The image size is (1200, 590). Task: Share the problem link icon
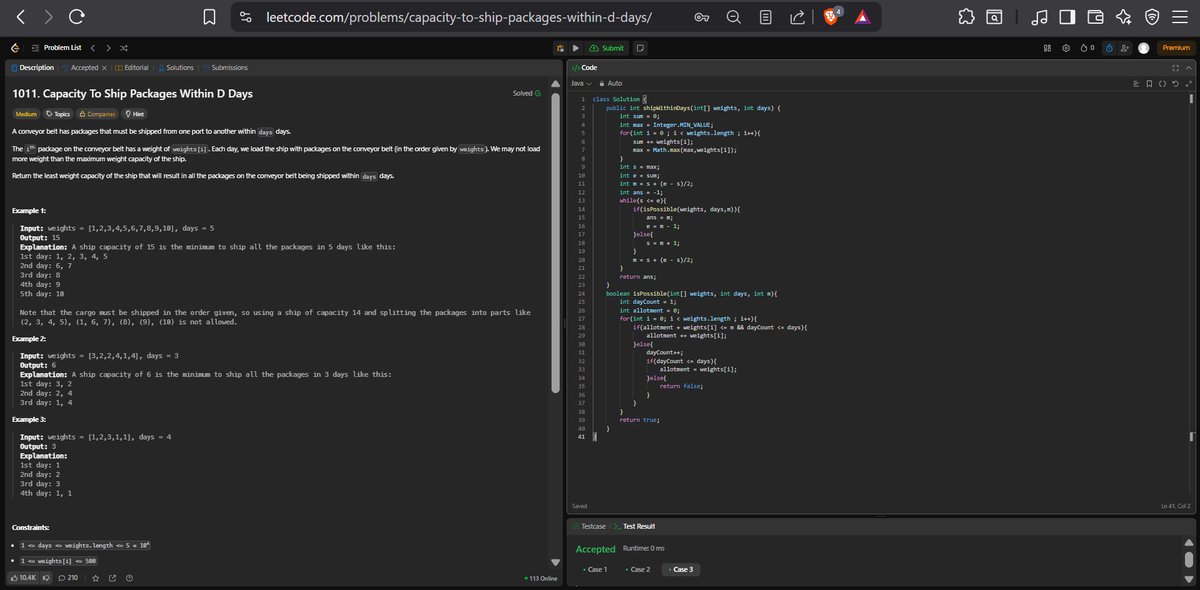click(x=113, y=578)
